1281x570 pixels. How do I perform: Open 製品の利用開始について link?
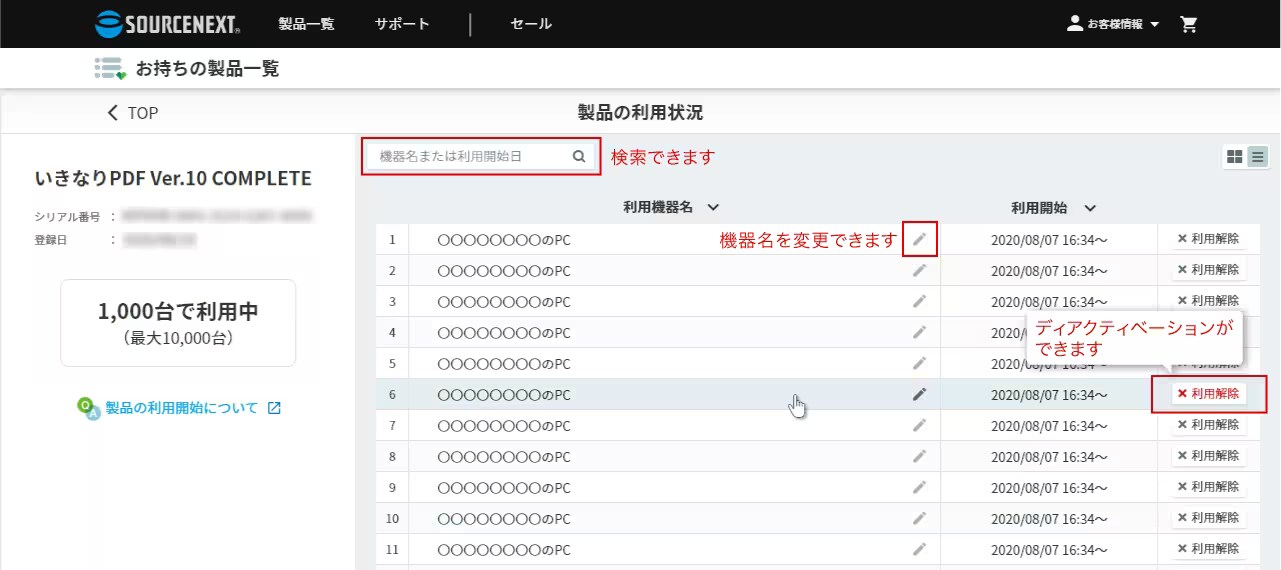click(182, 408)
